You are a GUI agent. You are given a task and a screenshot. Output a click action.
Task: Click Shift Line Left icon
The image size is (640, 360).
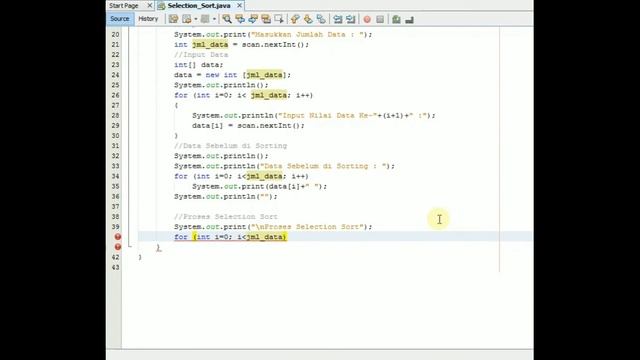point(338,19)
